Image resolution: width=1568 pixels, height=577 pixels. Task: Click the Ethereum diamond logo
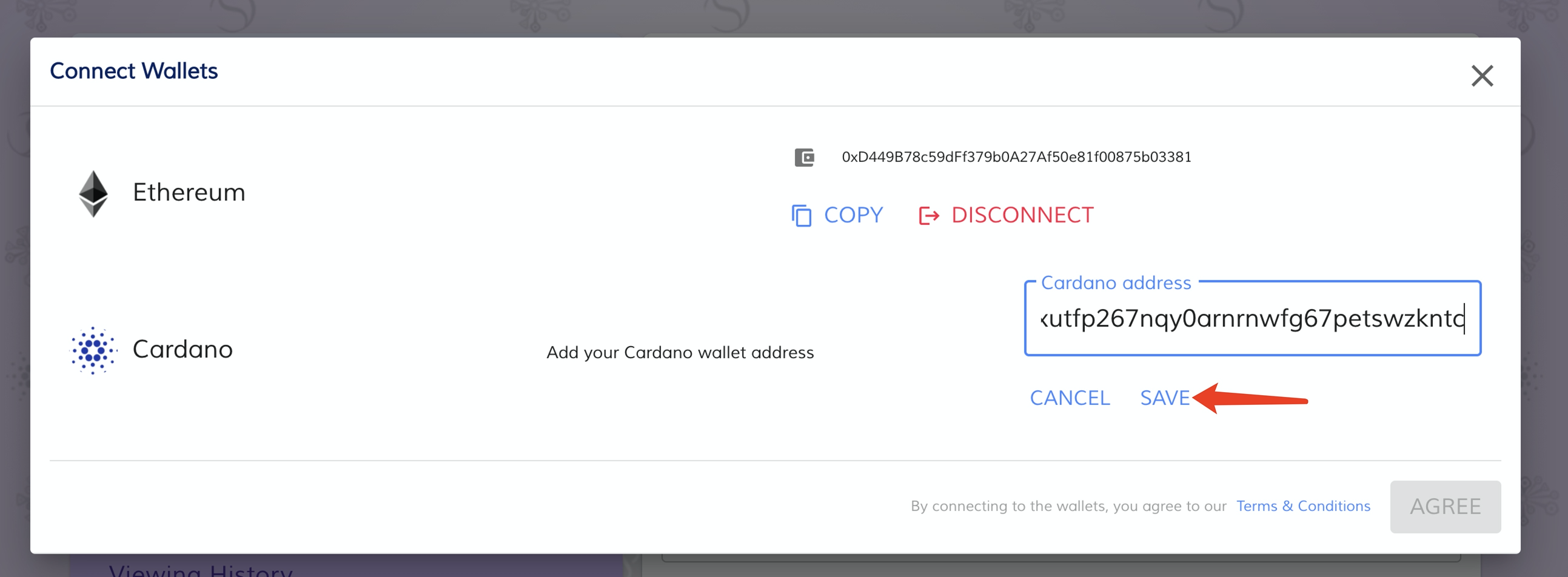(93, 193)
